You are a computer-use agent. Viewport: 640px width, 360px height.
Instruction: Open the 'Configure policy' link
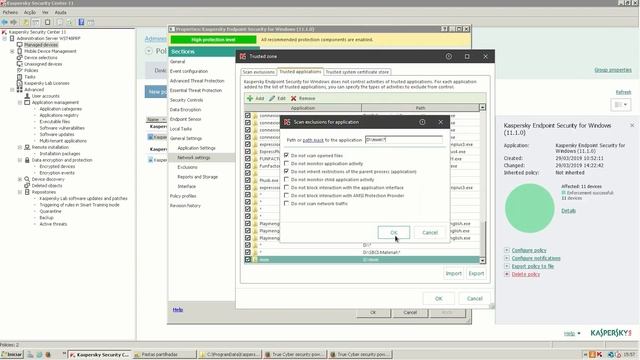click(x=529, y=250)
